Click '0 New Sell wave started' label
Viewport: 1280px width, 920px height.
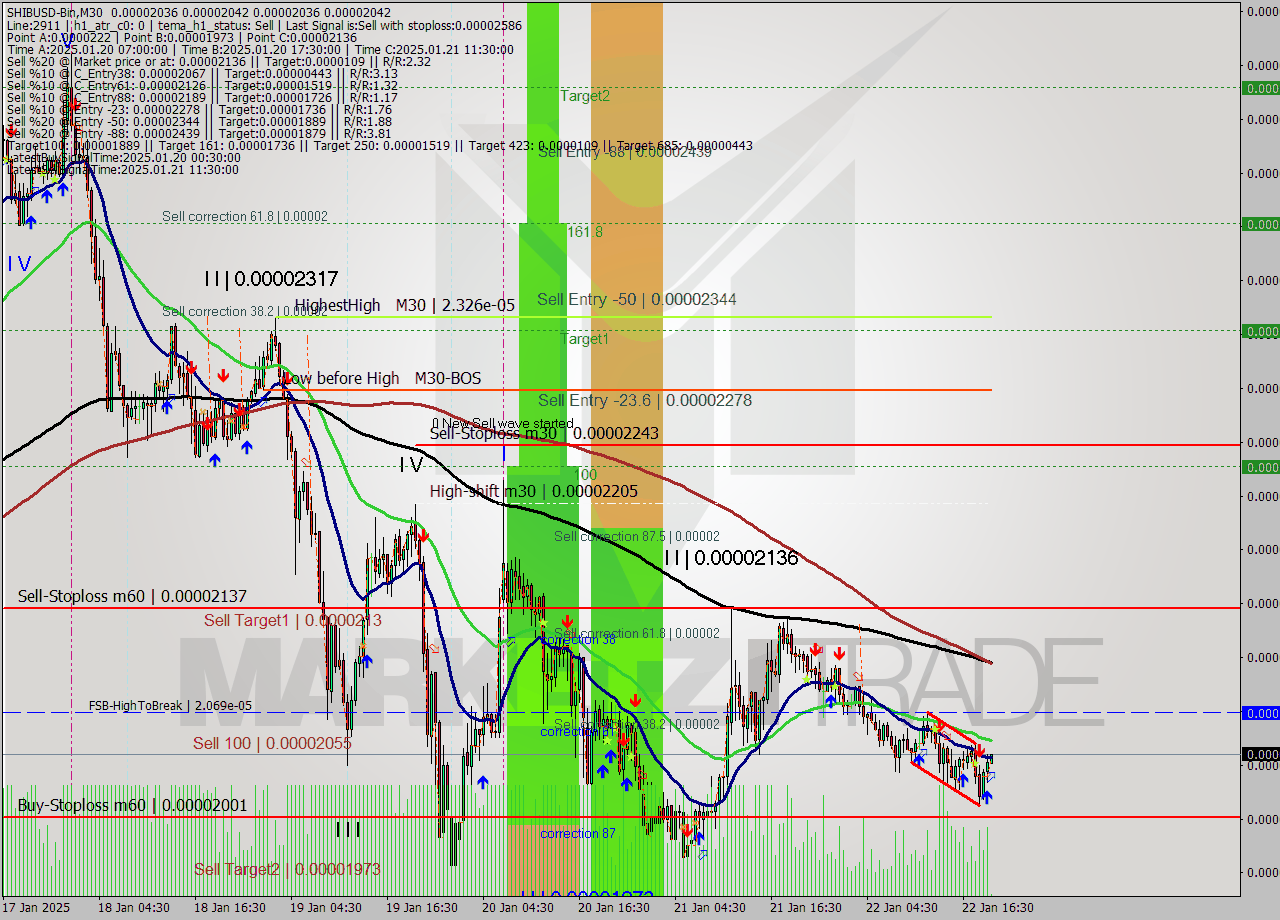502,424
